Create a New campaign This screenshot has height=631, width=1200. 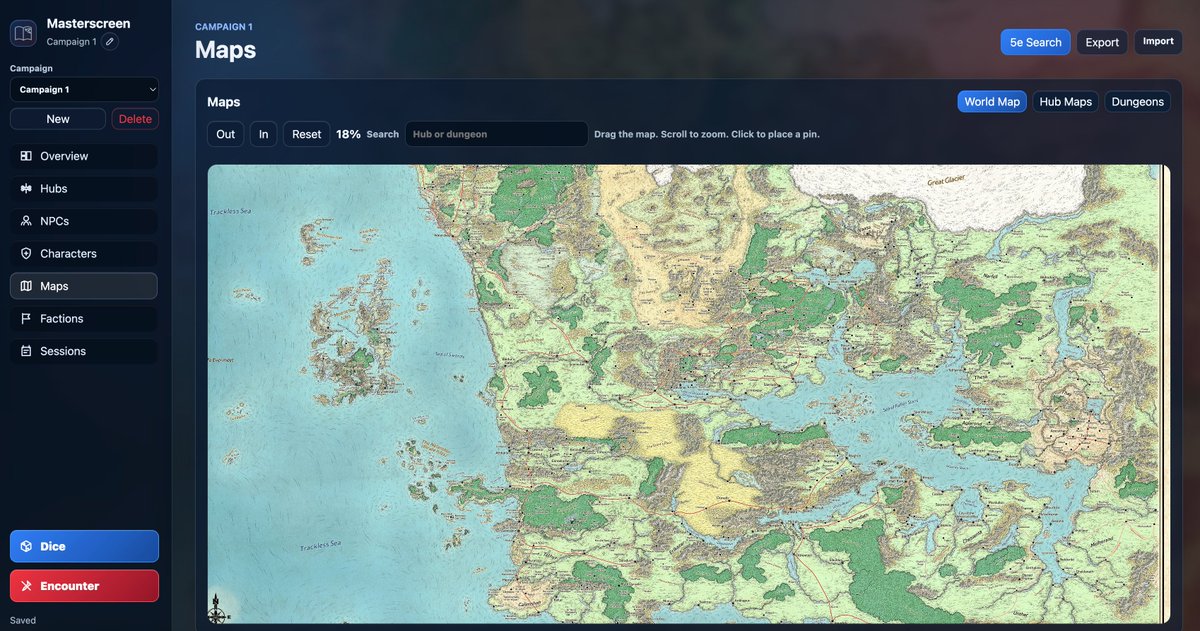[x=58, y=119]
